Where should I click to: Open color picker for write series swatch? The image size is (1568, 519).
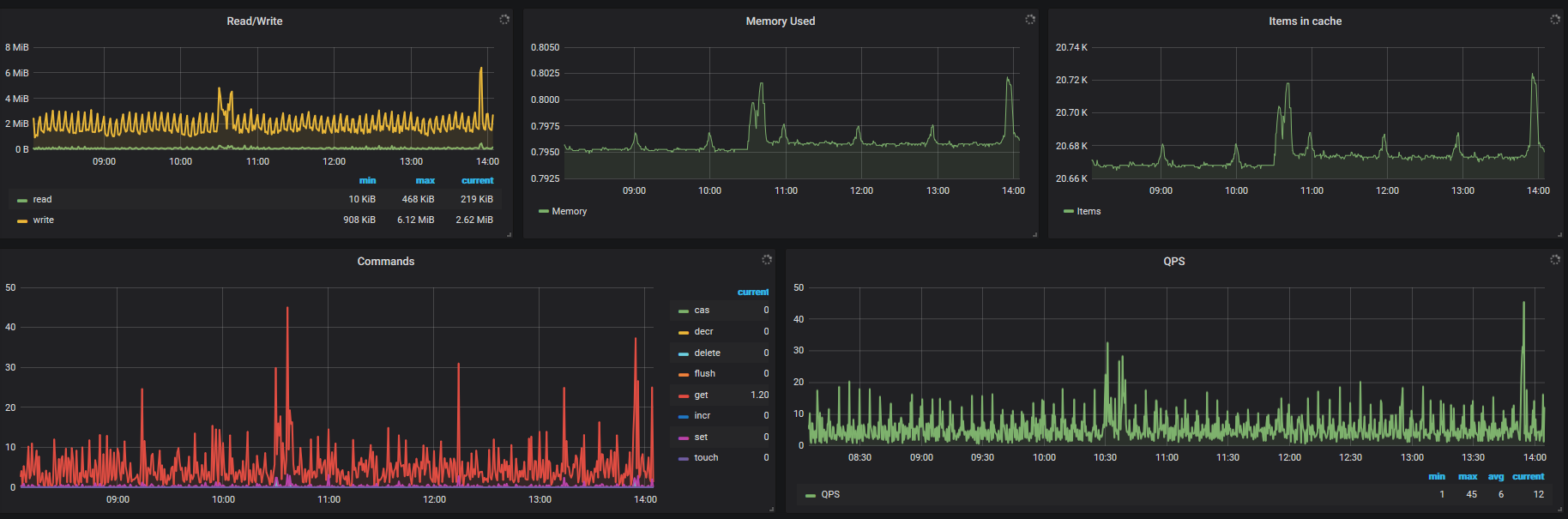[22, 220]
